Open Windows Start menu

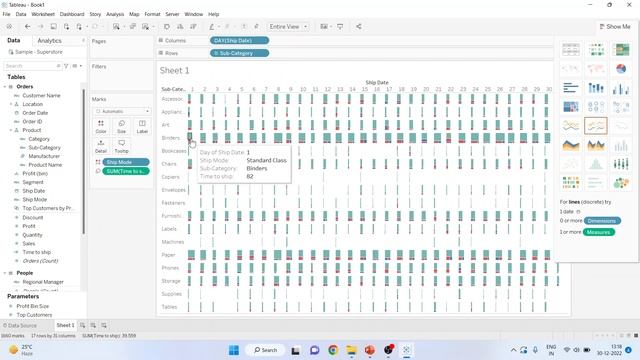pyautogui.click(x=234, y=350)
